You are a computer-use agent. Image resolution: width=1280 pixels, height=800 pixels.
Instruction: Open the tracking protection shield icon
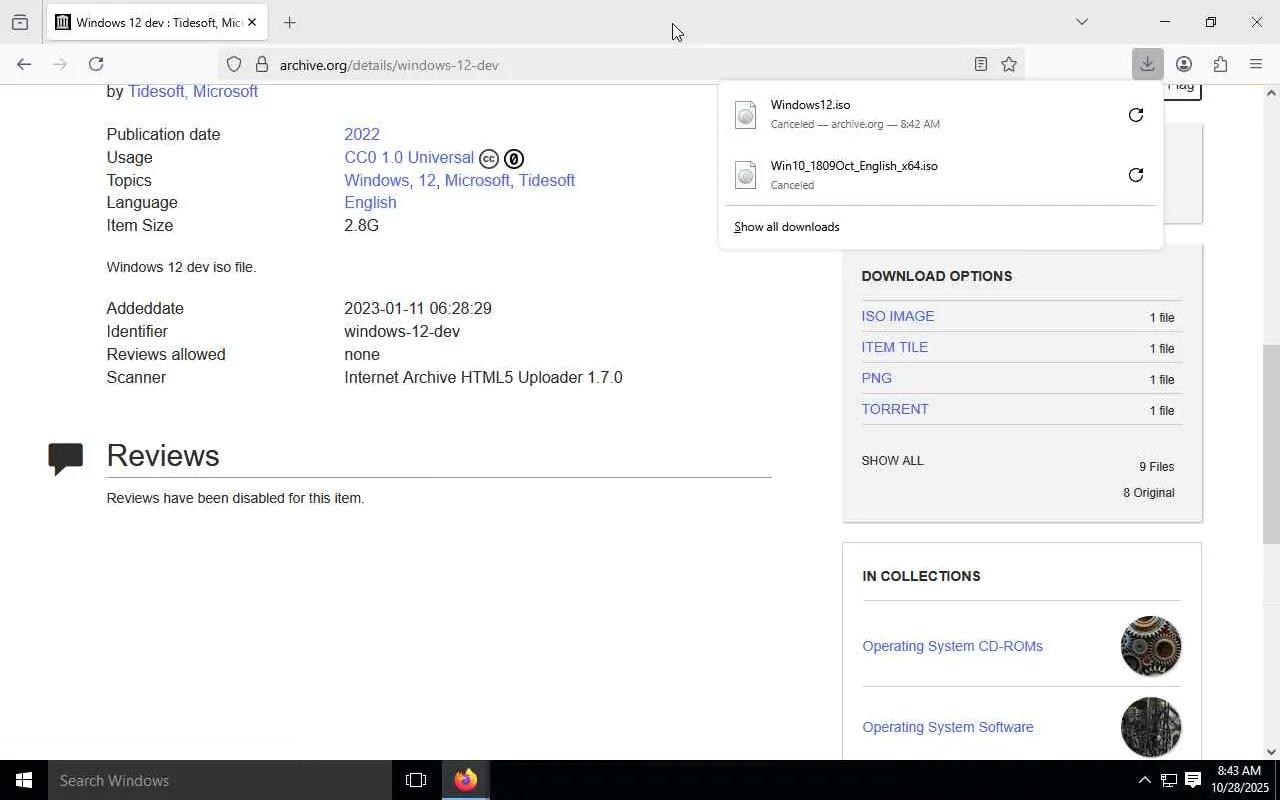pos(234,64)
